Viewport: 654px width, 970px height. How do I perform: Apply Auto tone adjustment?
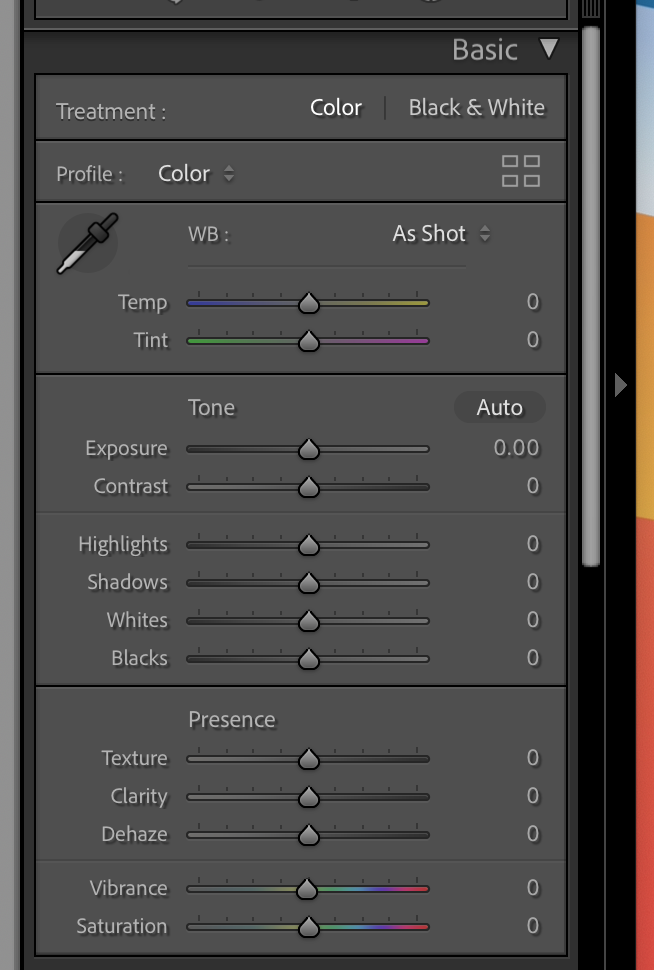click(499, 407)
